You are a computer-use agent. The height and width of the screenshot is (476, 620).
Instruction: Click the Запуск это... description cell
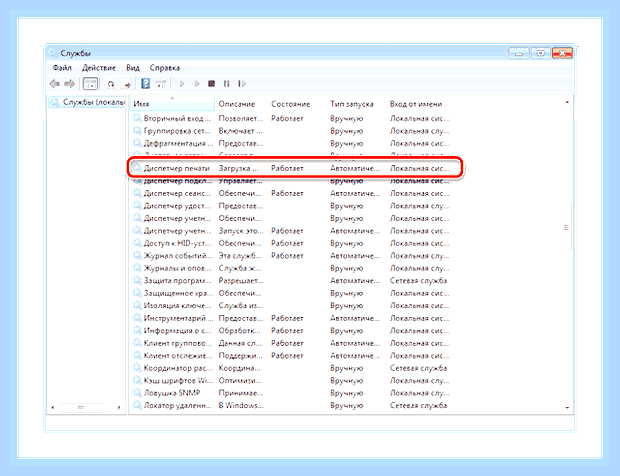pos(241,230)
